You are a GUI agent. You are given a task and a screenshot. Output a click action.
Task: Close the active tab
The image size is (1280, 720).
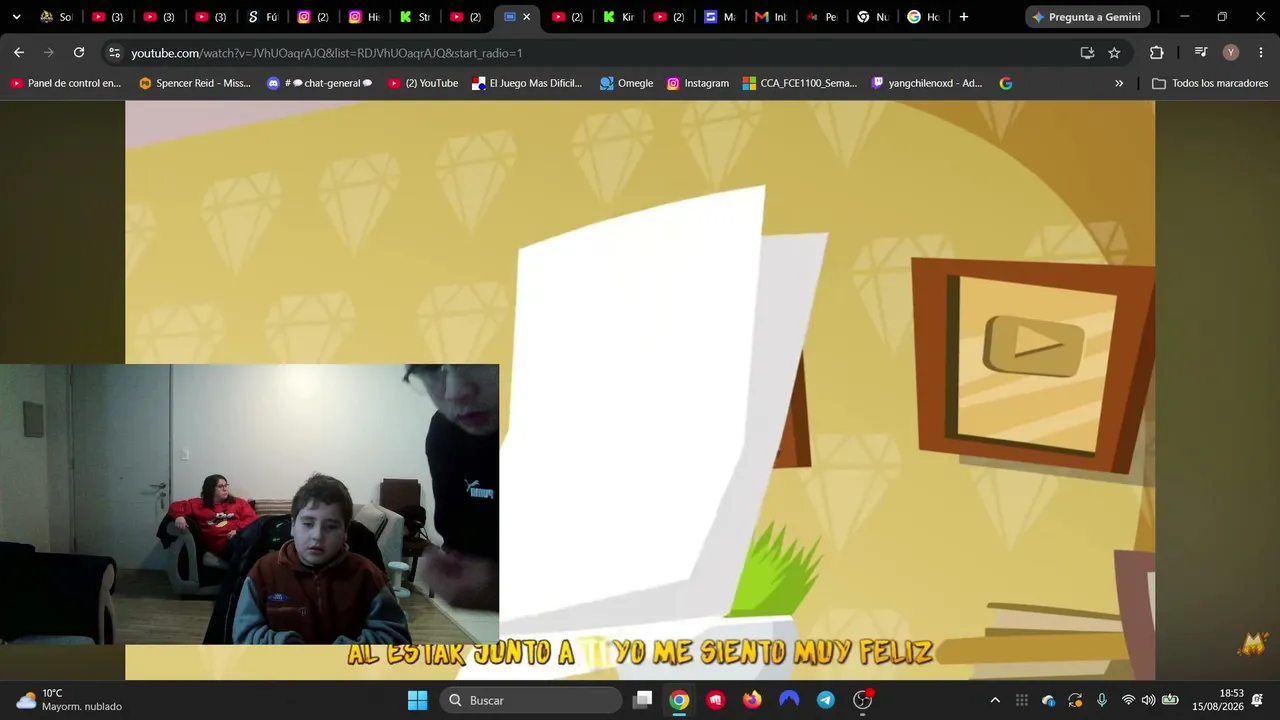(527, 17)
